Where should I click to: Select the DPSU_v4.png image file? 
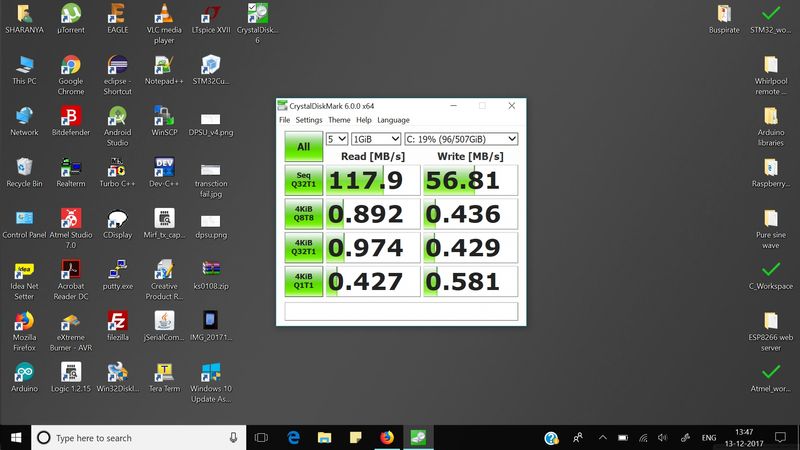(x=211, y=123)
